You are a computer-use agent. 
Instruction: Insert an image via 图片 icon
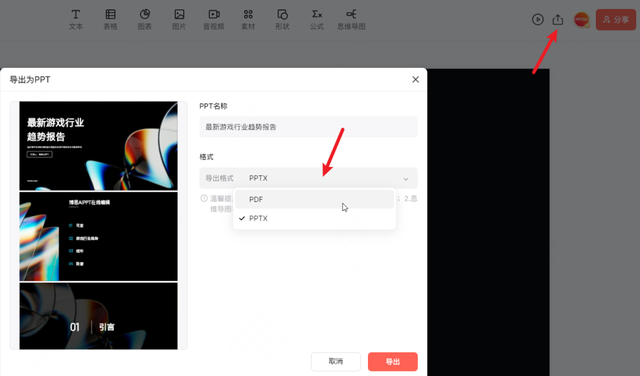pyautogui.click(x=179, y=19)
